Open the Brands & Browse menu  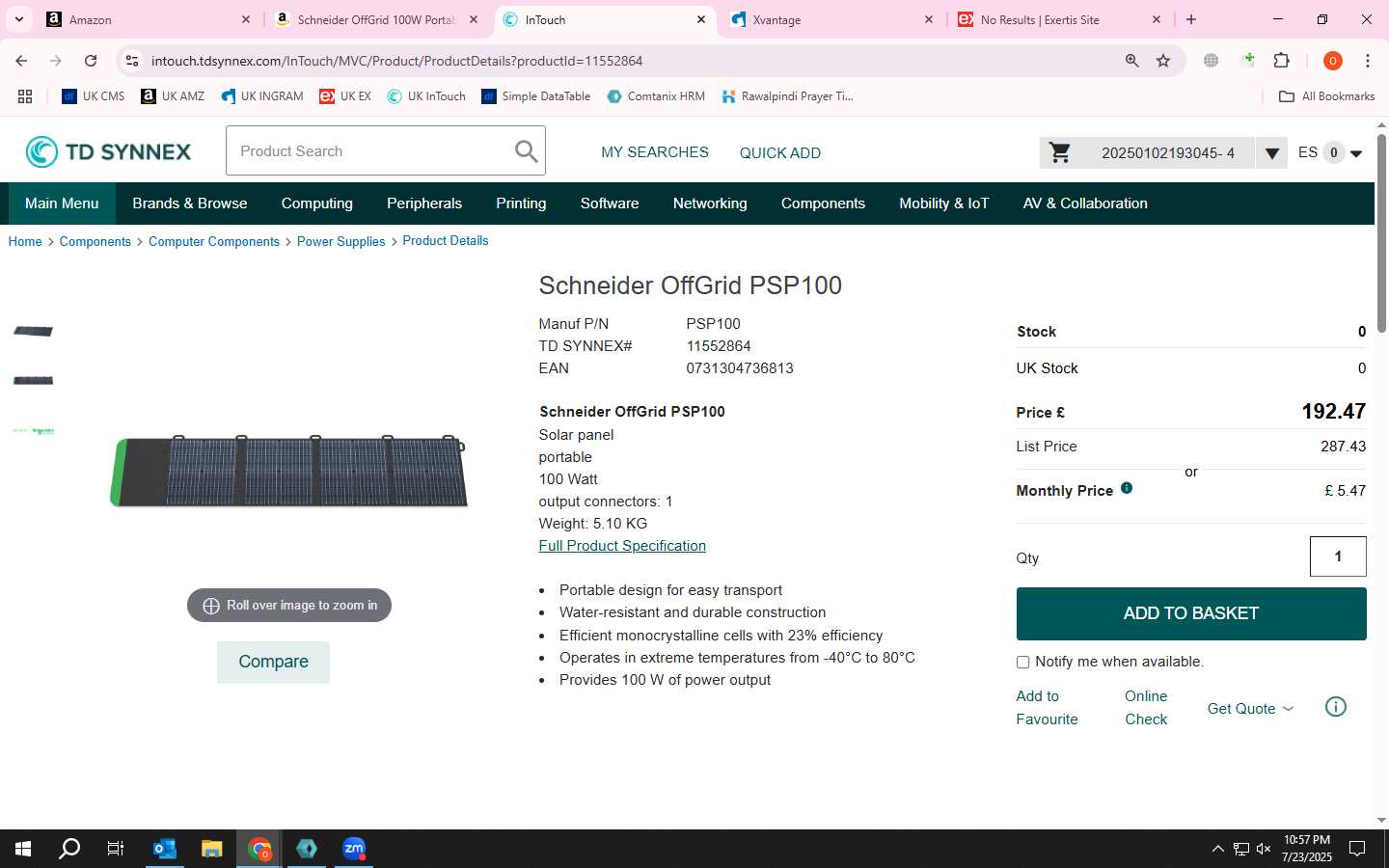point(190,203)
